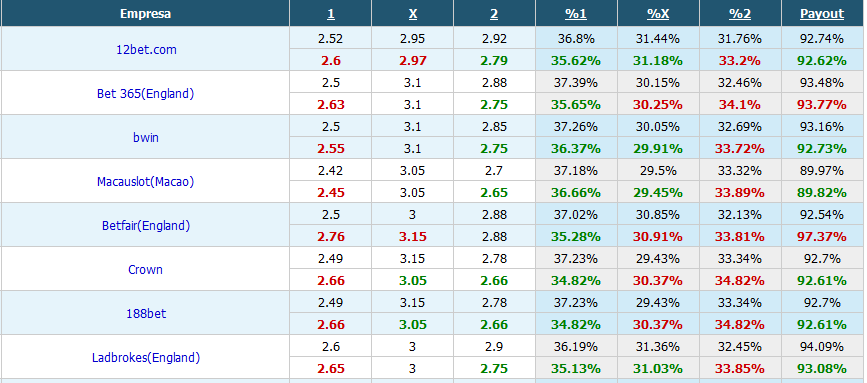
Task: Open the bwin bookmaker link
Action: click(145, 137)
